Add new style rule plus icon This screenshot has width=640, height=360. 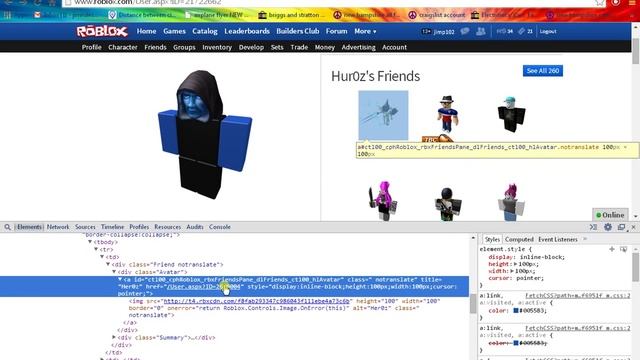[x=612, y=249]
